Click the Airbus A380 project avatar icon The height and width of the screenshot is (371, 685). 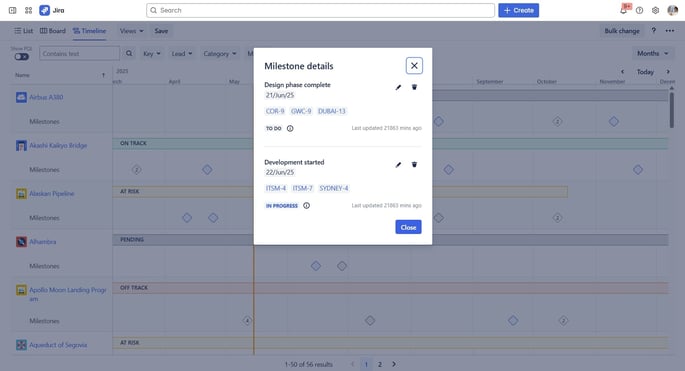[x=21, y=97]
